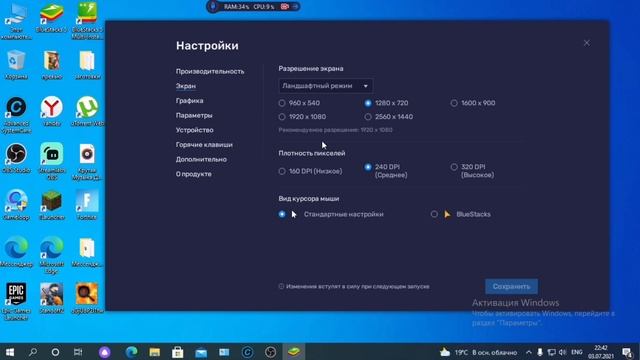Image resolution: width=640 pixels, height=360 pixels.
Task: Open BlueStacks 5 desktop shortcut
Action: click(x=51, y=18)
